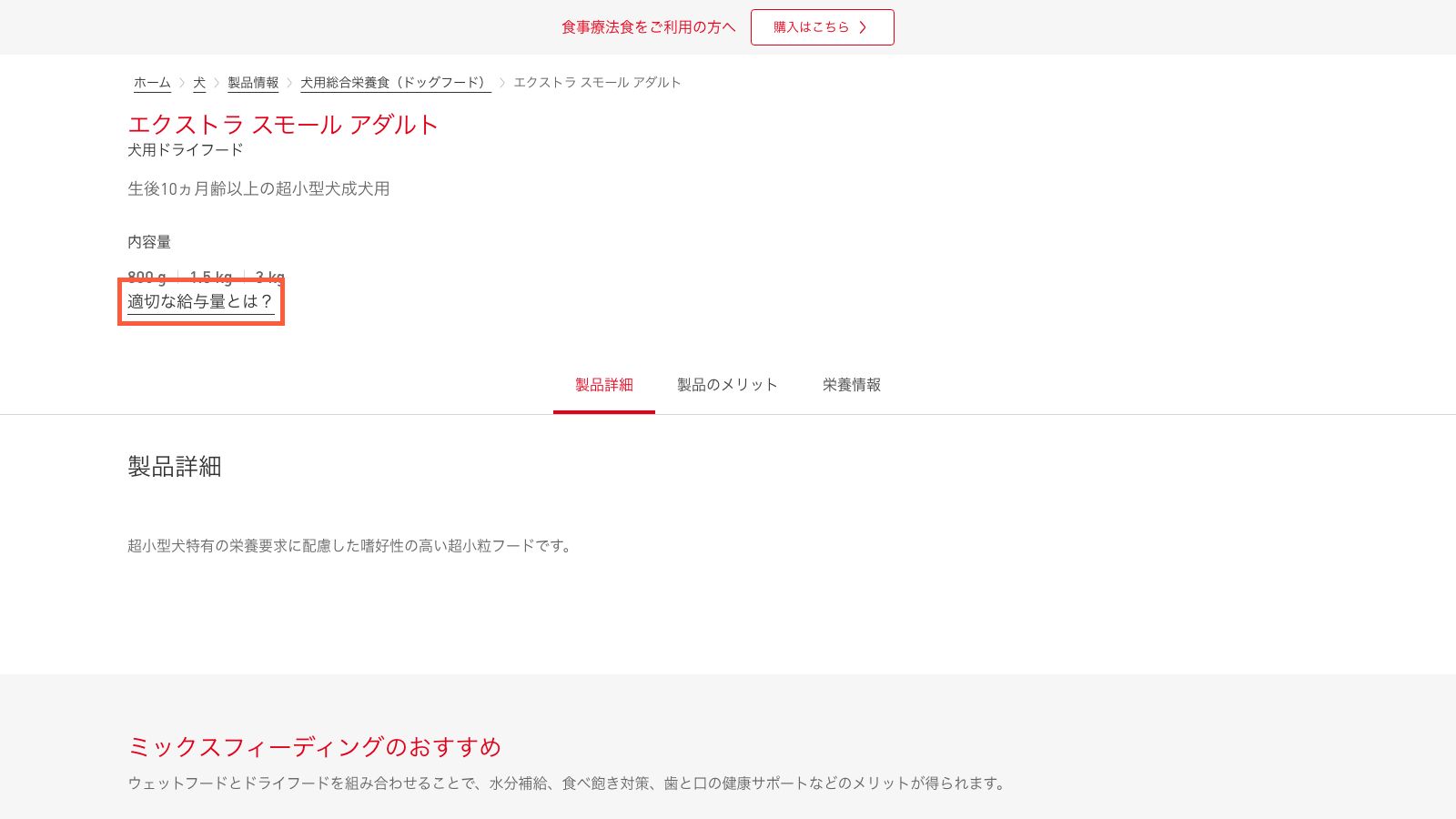The height and width of the screenshot is (819, 1456).
Task: Click the ウェットフードとドライフード description sentence
Action: (569, 784)
